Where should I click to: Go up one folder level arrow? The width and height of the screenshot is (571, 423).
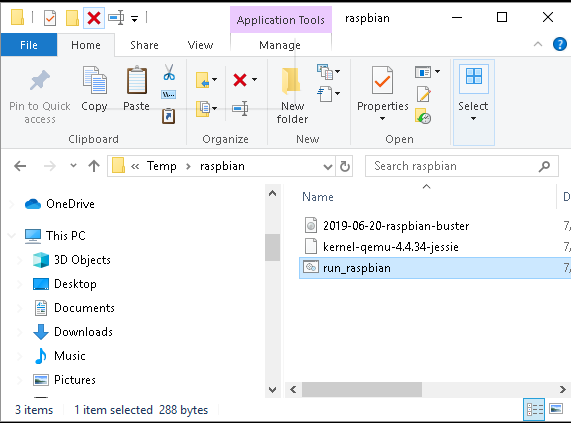pyautogui.click(x=94, y=166)
